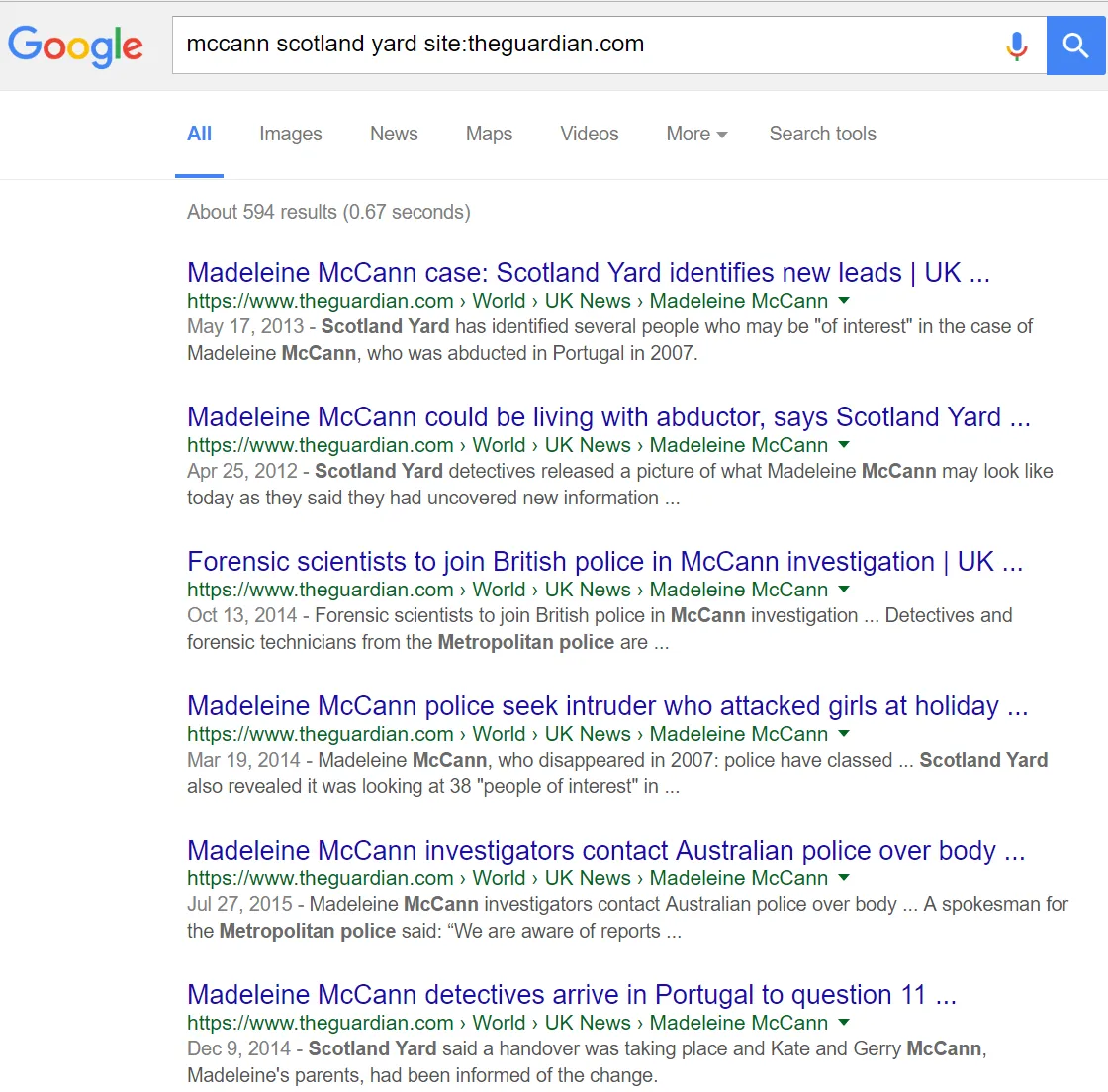Screen dimensions: 1108x1092
Task: Expand green arrow under 'Forensic scientists' result
Action: [843, 590]
